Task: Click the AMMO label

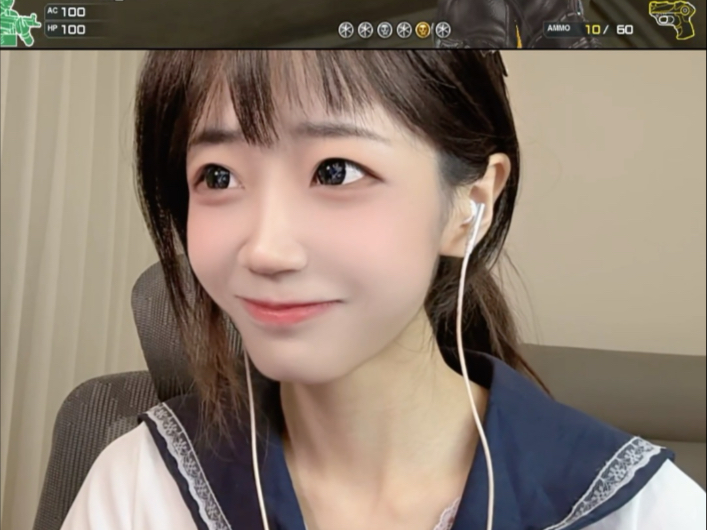Action: (560, 29)
